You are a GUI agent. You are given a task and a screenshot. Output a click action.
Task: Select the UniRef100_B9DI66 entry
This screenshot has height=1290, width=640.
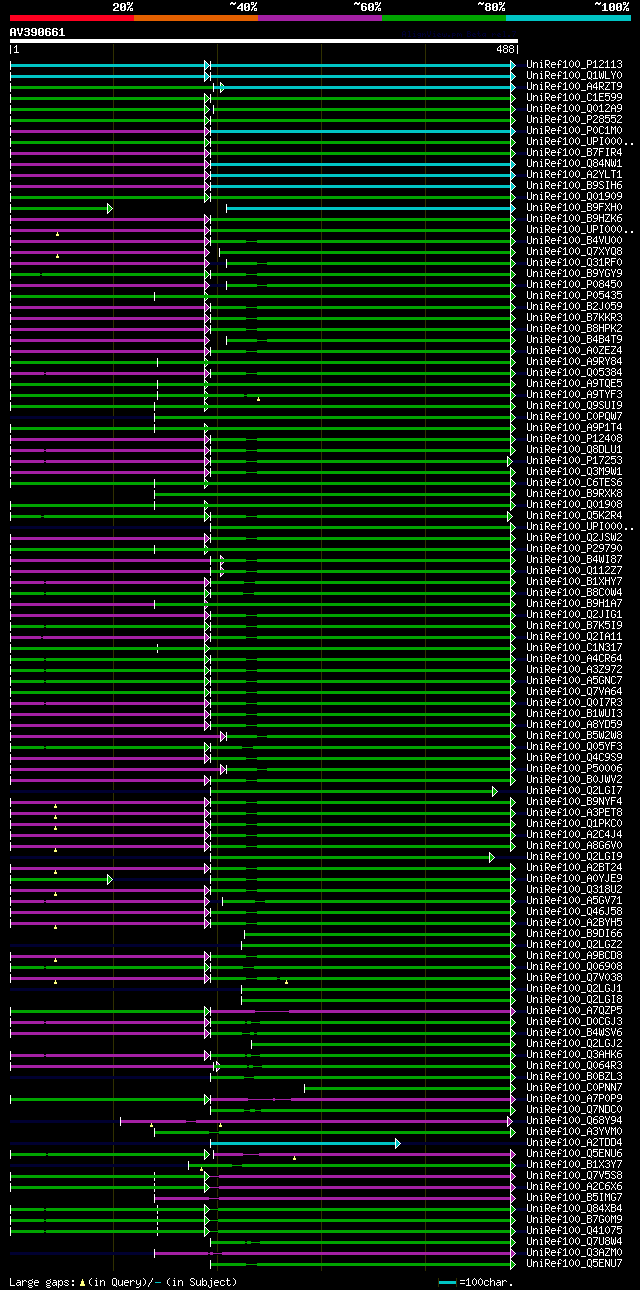tap(574, 933)
